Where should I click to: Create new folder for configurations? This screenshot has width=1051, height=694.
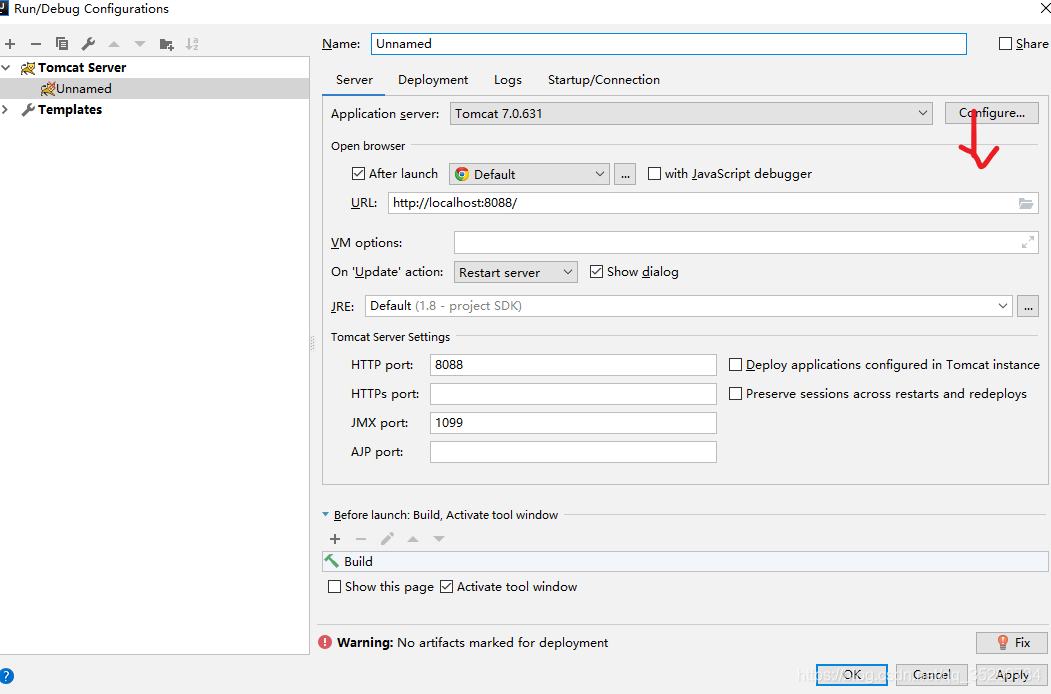(166, 44)
